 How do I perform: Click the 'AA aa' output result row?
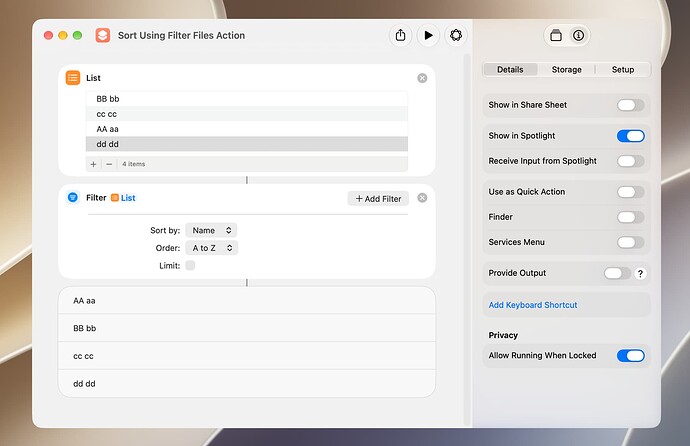pos(247,300)
